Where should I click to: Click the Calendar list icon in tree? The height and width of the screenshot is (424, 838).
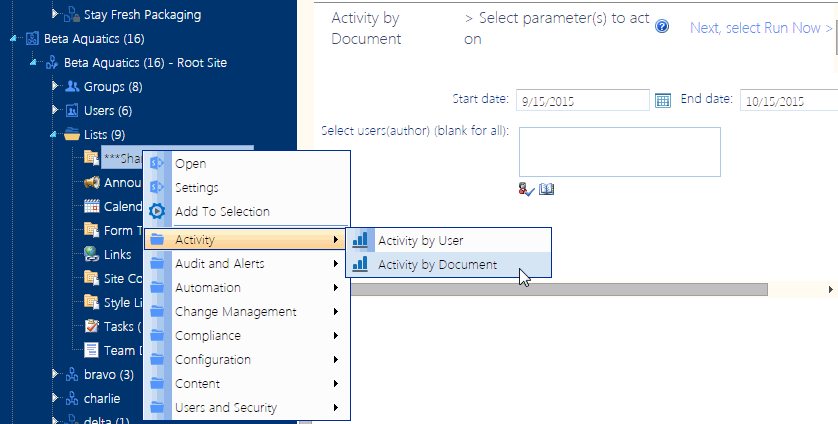pos(91,206)
